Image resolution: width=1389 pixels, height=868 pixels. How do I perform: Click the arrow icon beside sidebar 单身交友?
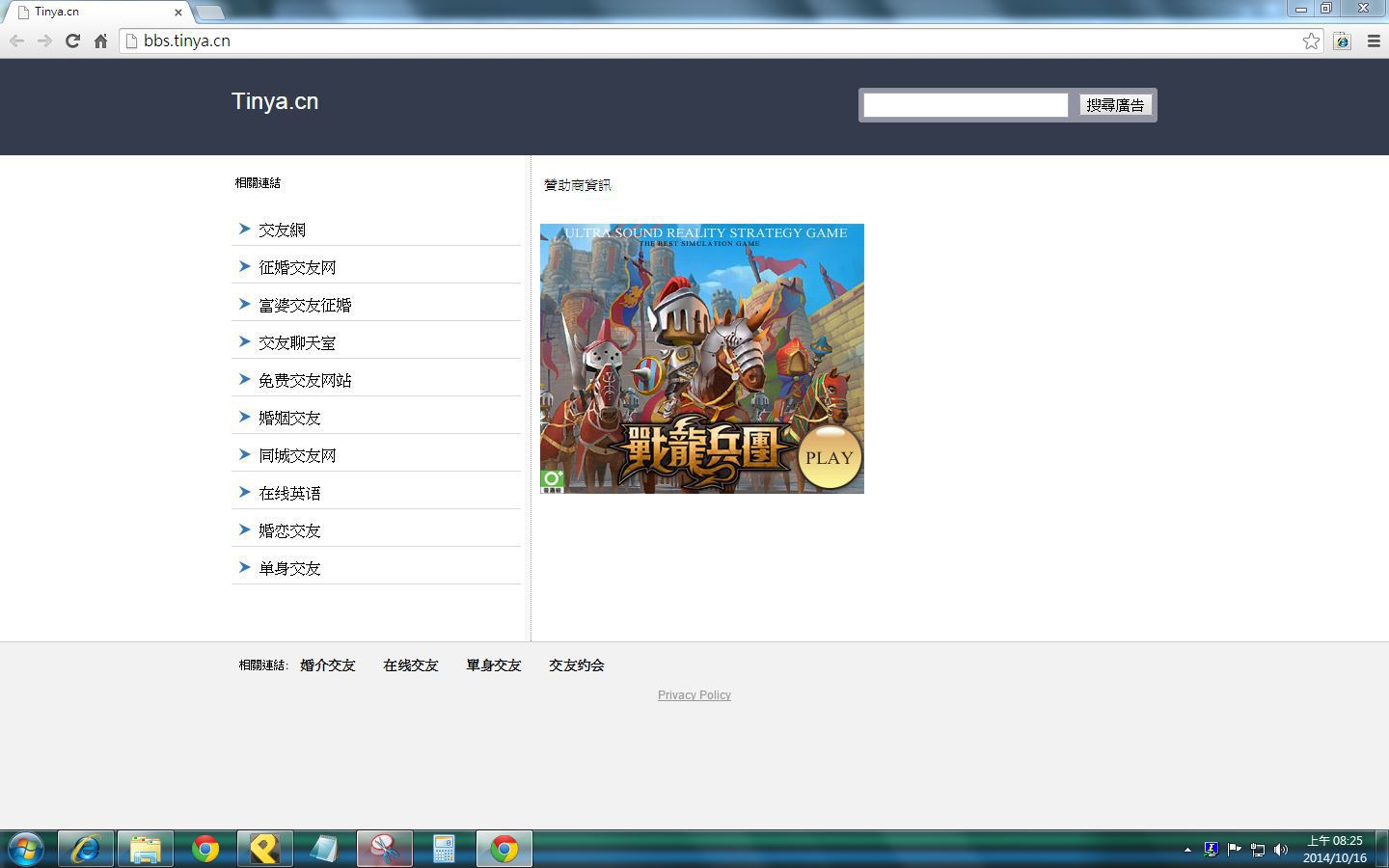pos(244,567)
